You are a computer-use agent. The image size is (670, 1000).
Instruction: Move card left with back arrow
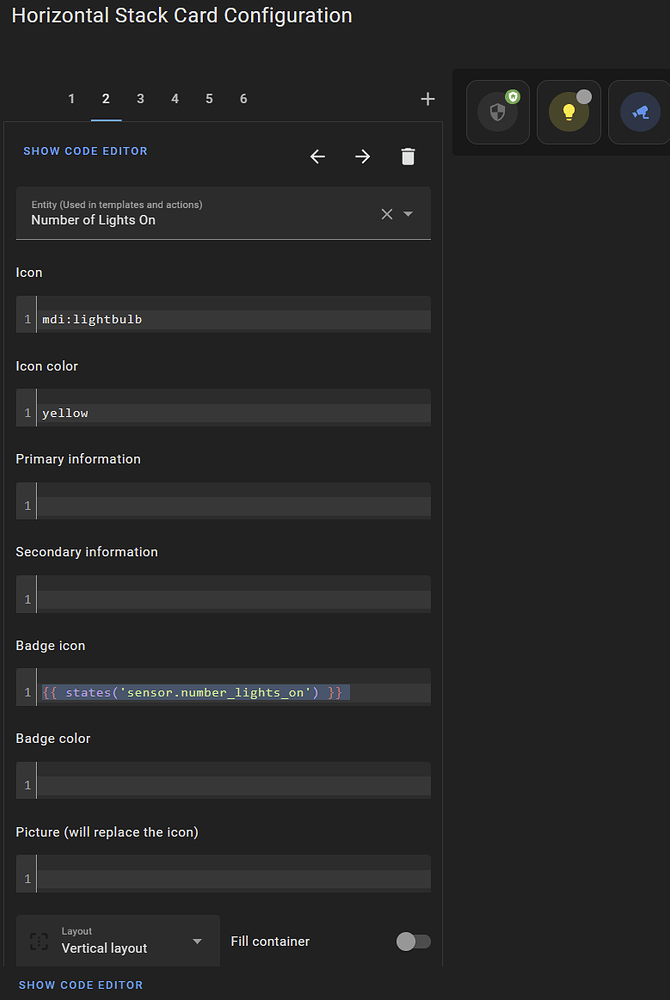coord(318,156)
